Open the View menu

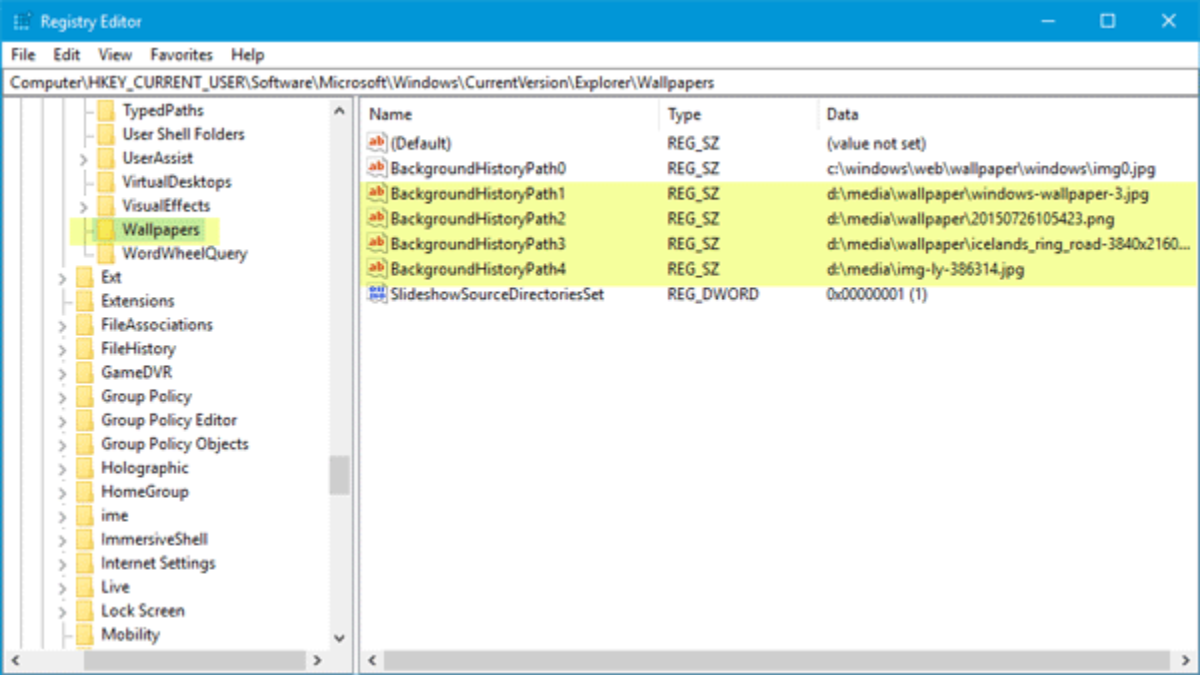pyautogui.click(x=115, y=55)
